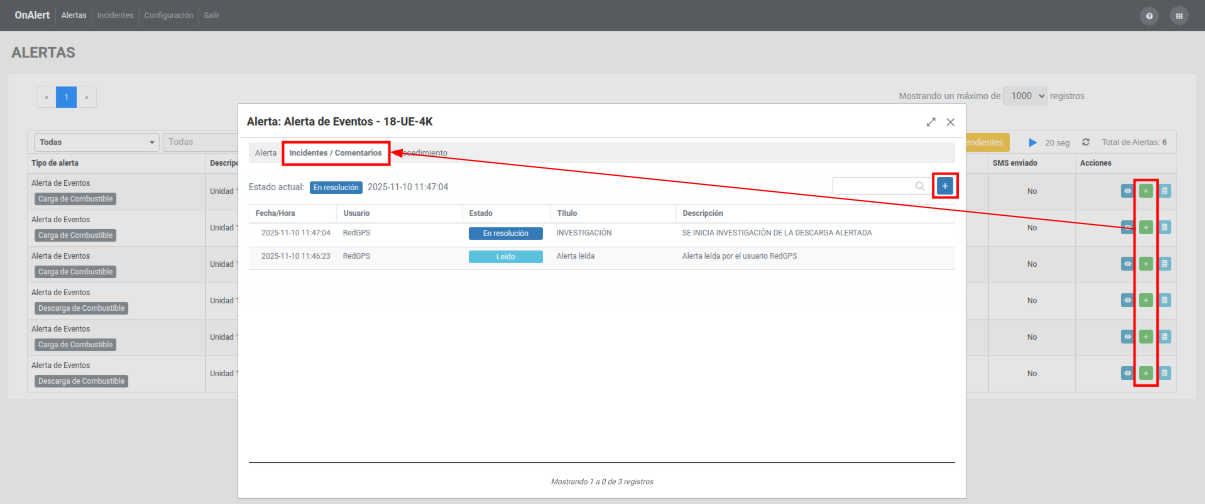Click the first Descarga de Combustible tag
Viewport: 1205px width, 504px height.
[x=81, y=308]
